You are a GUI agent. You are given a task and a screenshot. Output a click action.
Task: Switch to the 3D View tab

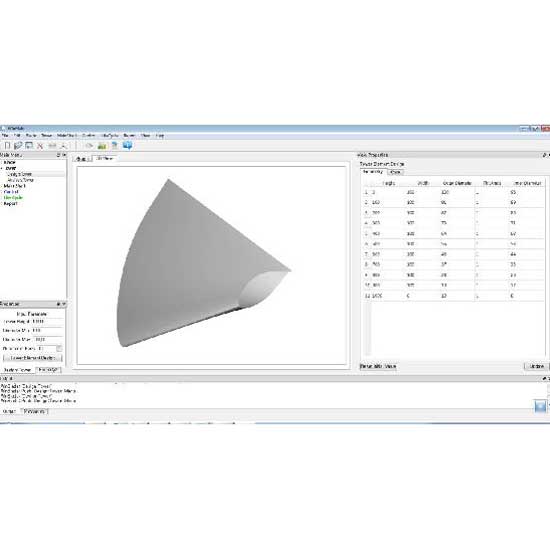(105, 159)
